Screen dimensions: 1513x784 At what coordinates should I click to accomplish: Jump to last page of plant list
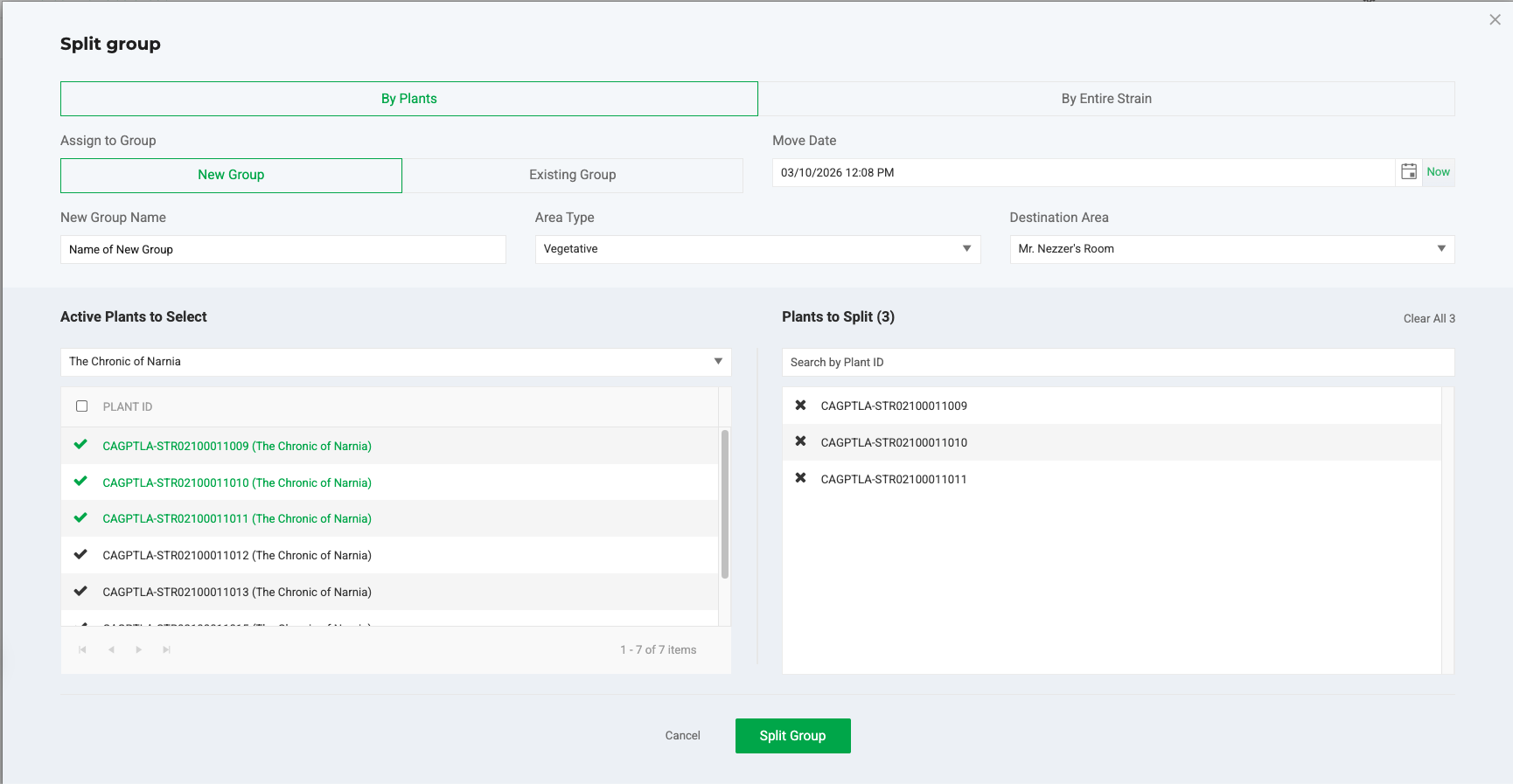click(166, 649)
